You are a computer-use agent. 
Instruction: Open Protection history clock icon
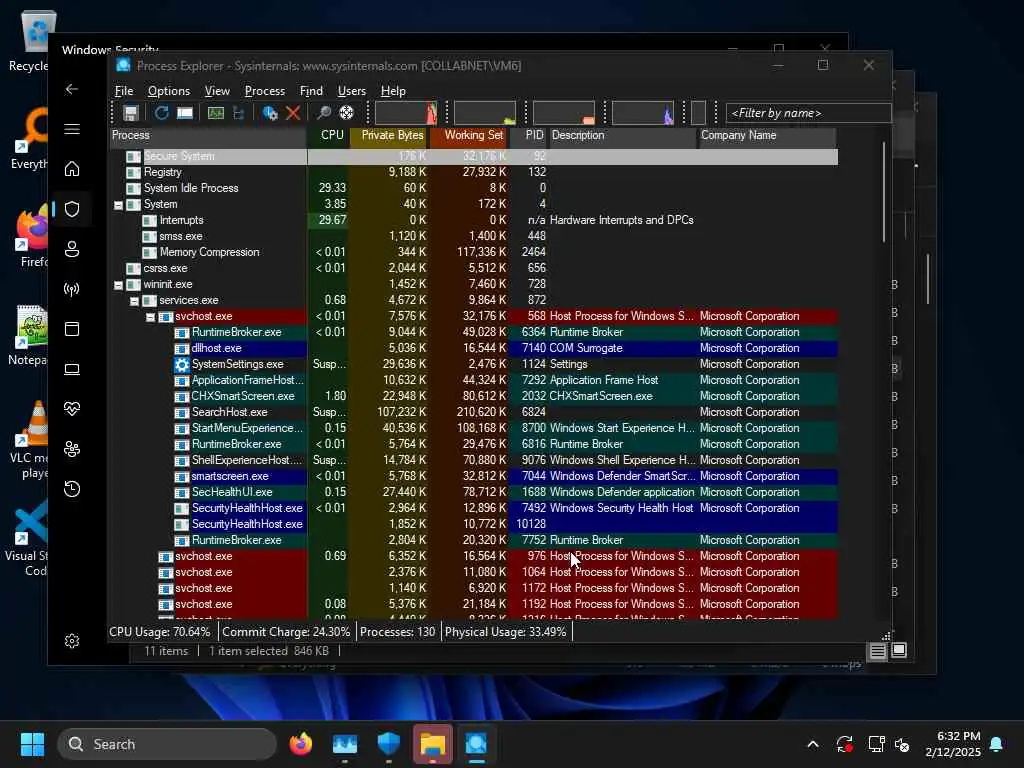point(72,489)
